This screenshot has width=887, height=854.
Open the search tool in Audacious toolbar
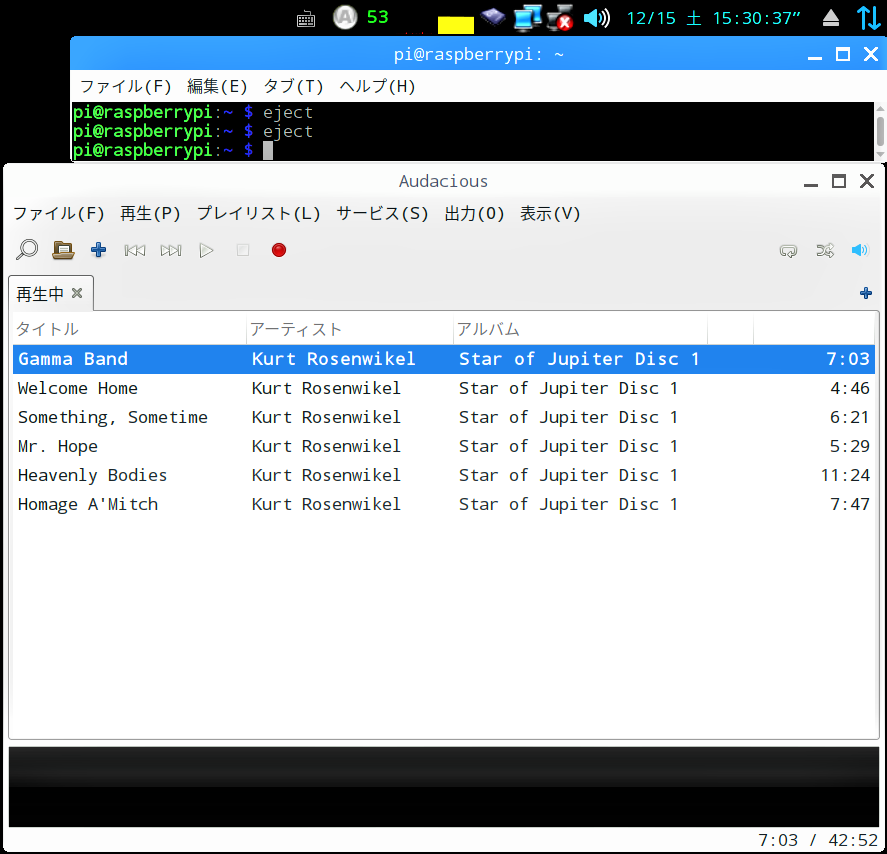click(27, 249)
